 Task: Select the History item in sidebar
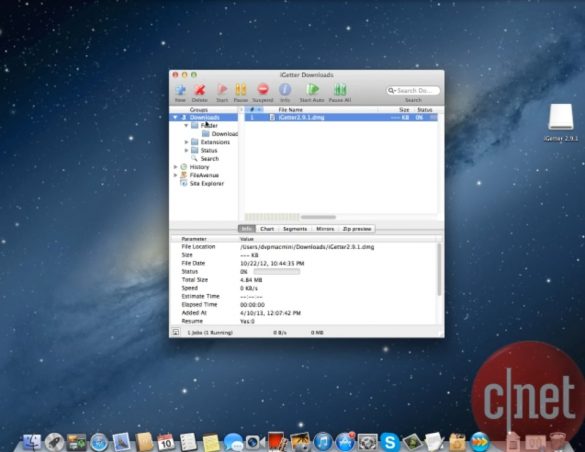coord(199,167)
